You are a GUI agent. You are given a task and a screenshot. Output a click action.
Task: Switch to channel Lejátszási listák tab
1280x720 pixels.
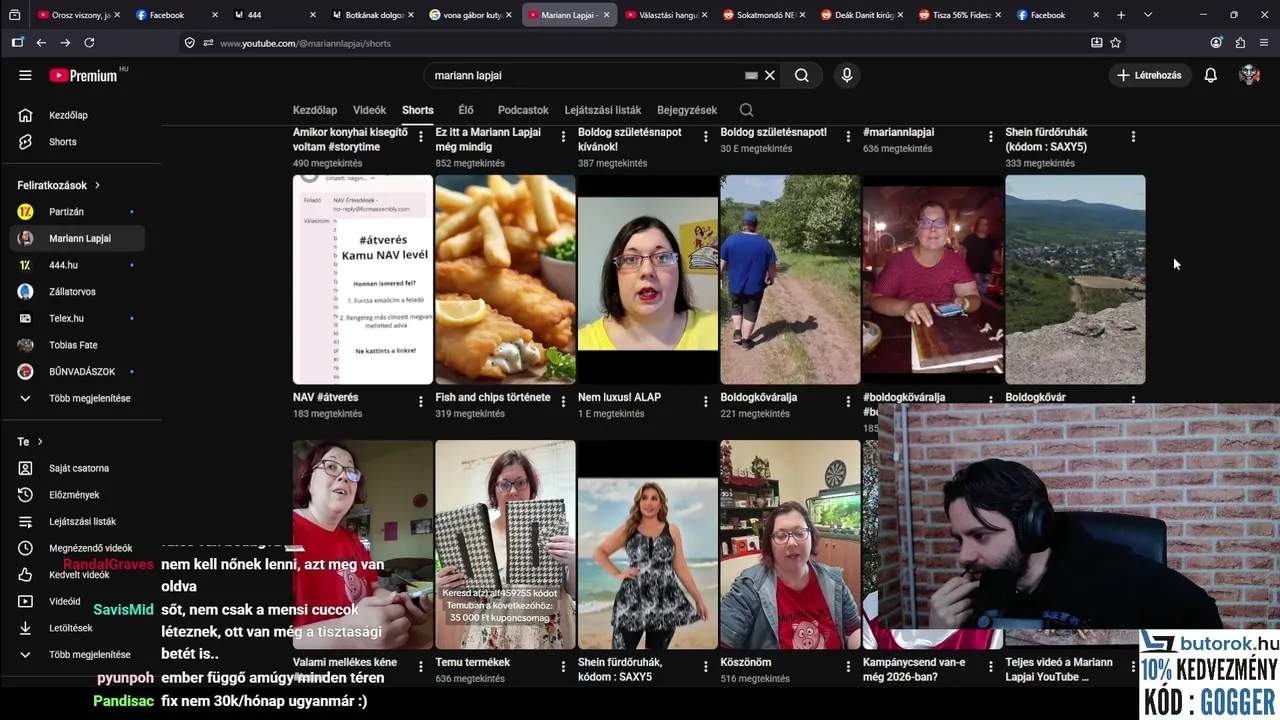(603, 110)
